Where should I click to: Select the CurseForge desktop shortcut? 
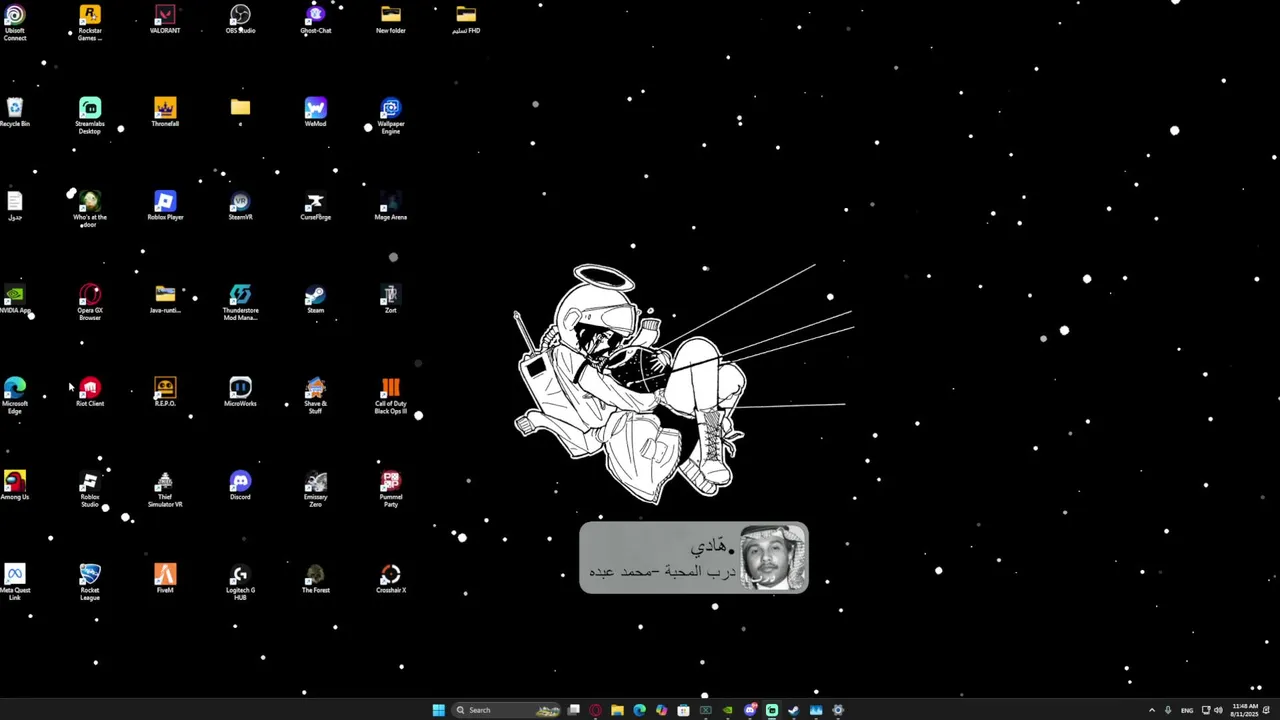(315, 206)
